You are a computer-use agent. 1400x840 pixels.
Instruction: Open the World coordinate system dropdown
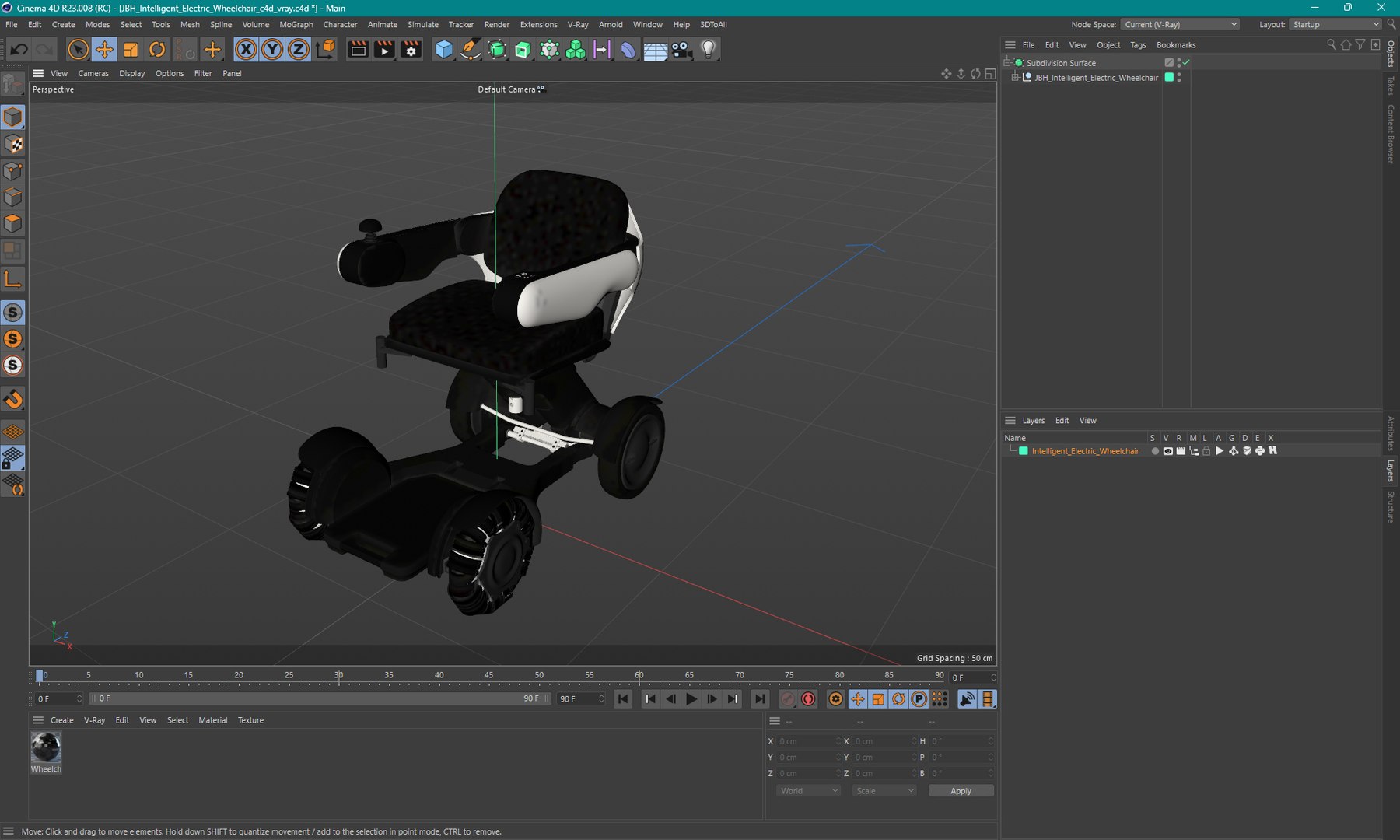pyautogui.click(x=808, y=791)
